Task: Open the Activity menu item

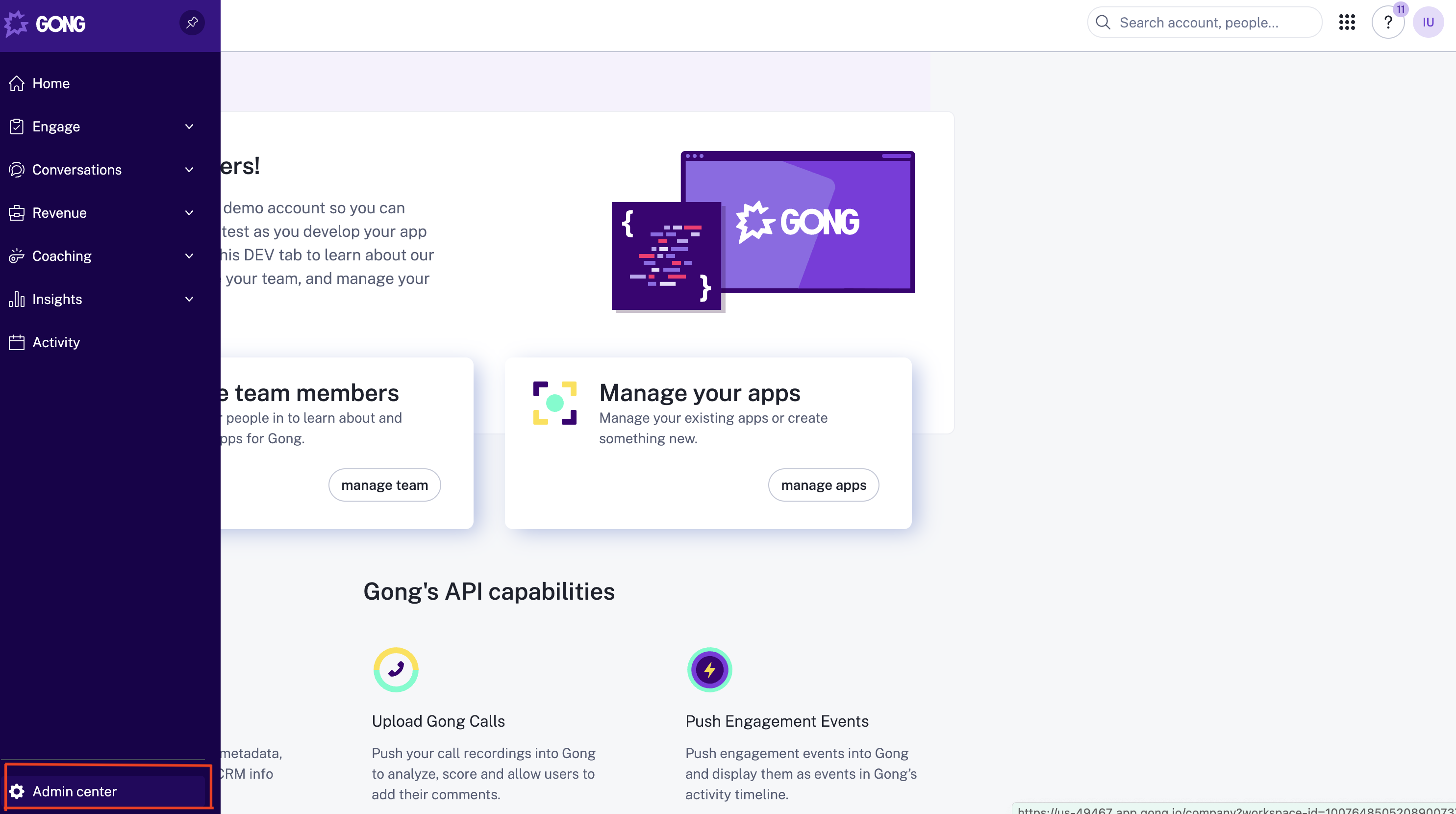Action: click(102, 343)
